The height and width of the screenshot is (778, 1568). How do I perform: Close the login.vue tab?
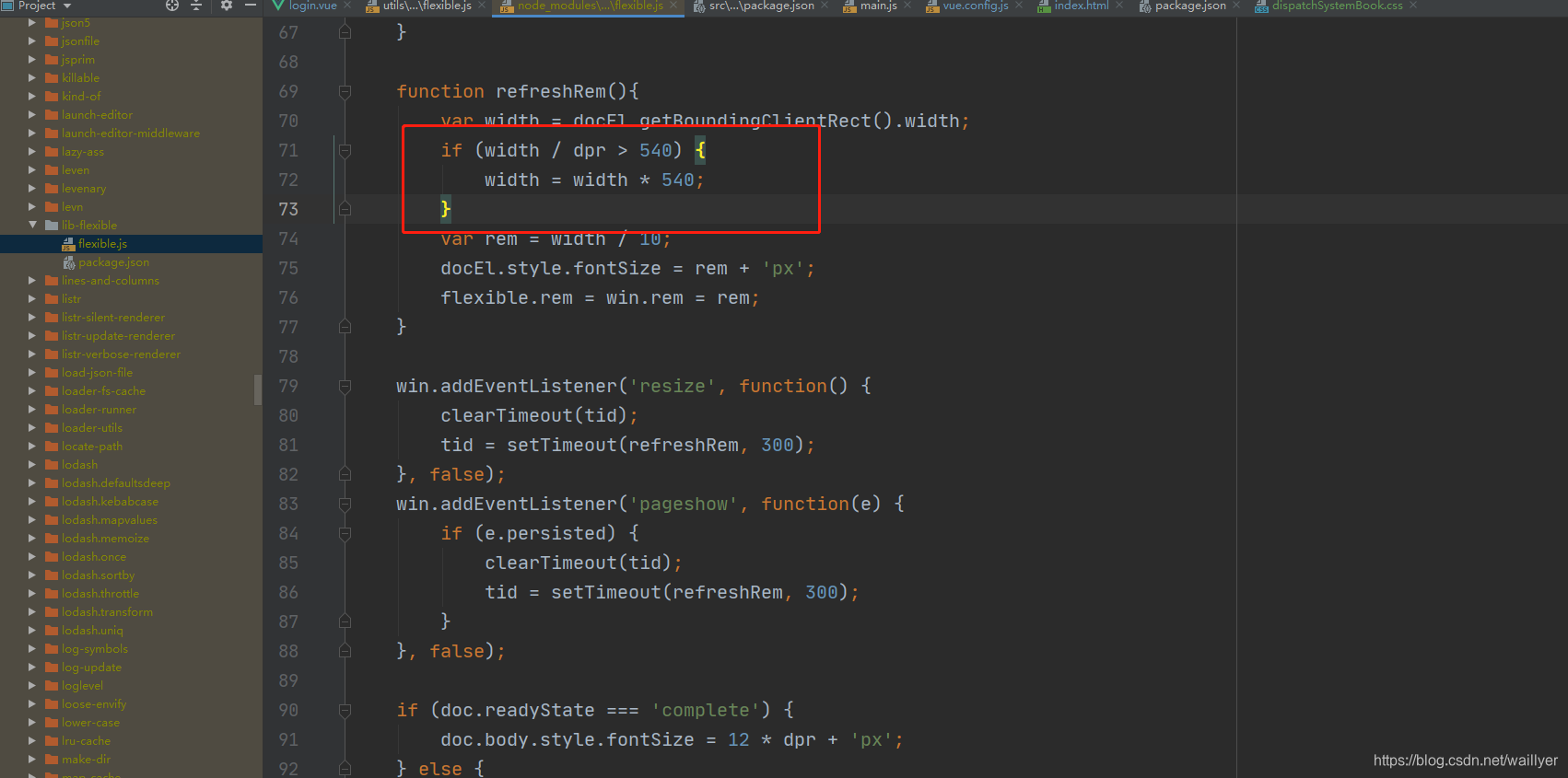pos(347,6)
